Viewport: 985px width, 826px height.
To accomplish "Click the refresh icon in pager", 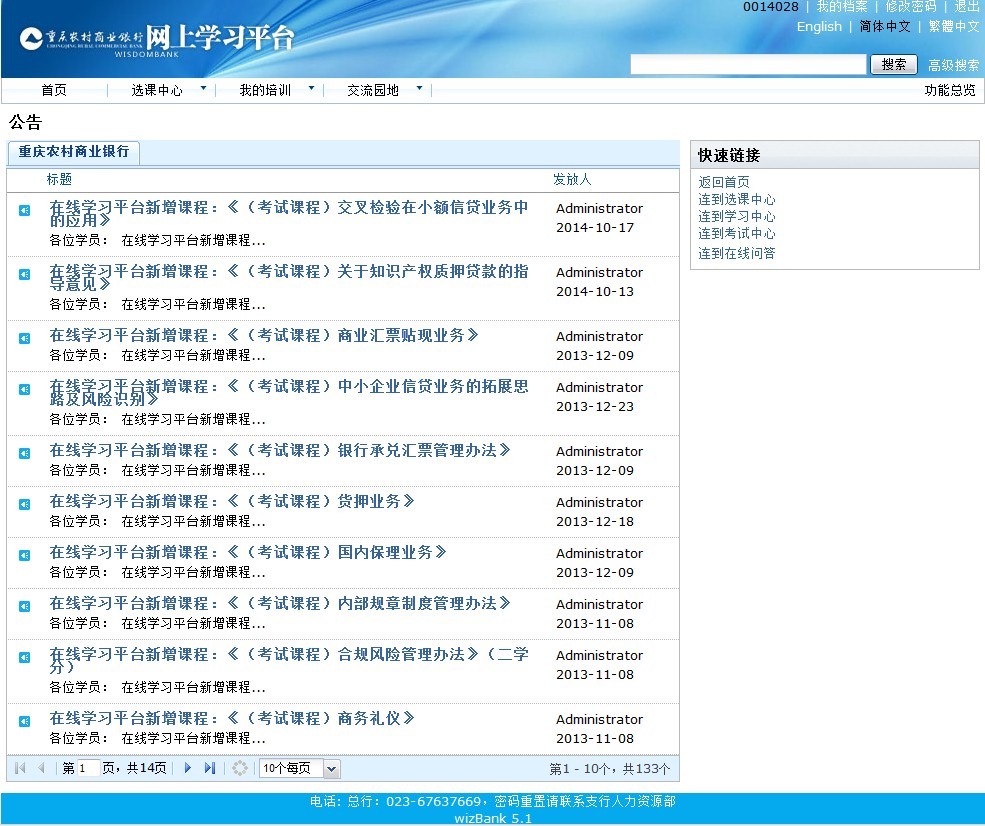I will click(240, 768).
